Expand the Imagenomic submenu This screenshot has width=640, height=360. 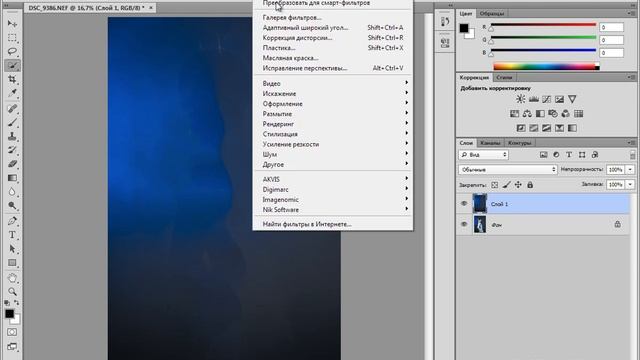[333, 200]
